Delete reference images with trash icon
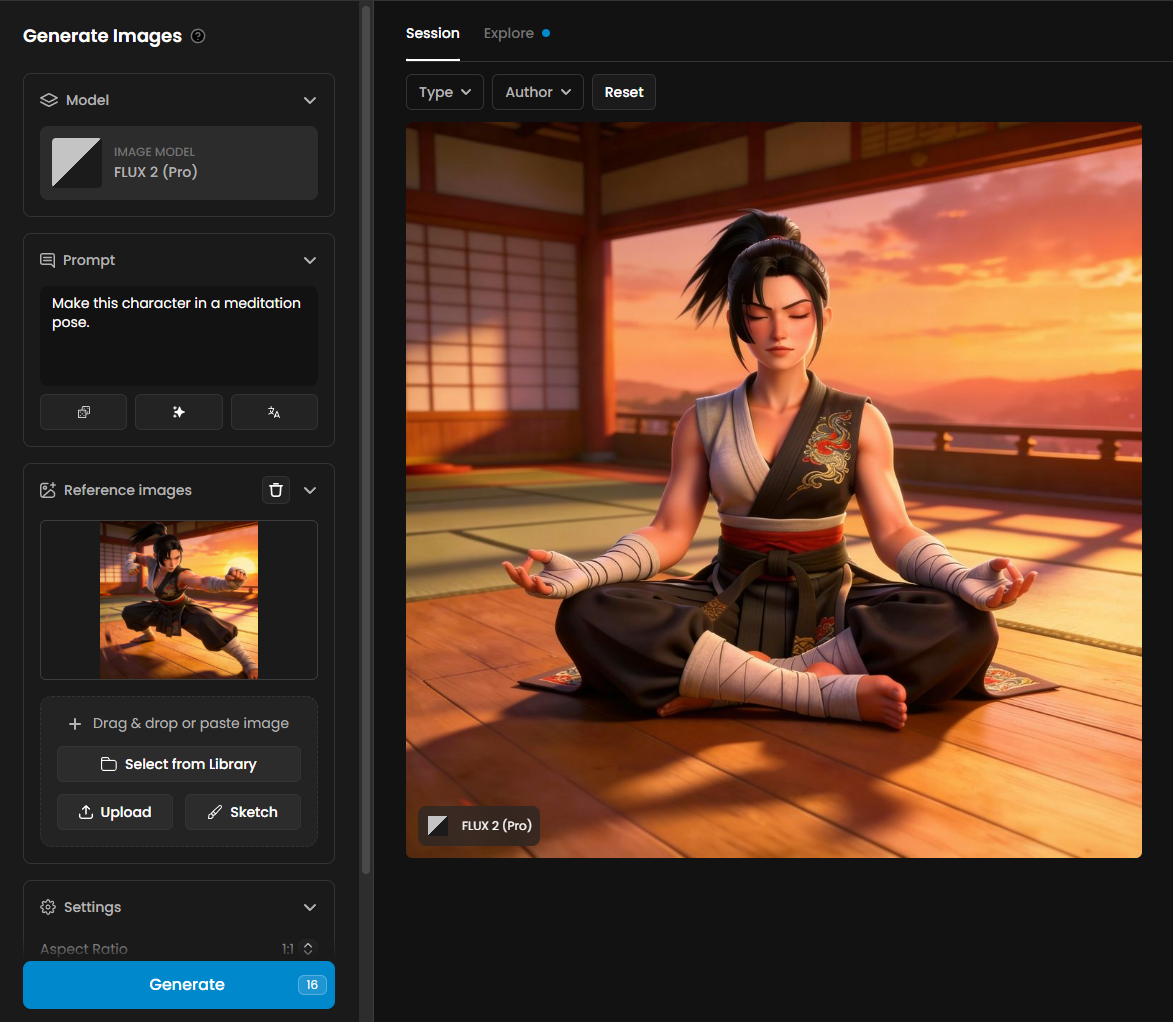1173x1022 pixels. click(x=276, y=490)
